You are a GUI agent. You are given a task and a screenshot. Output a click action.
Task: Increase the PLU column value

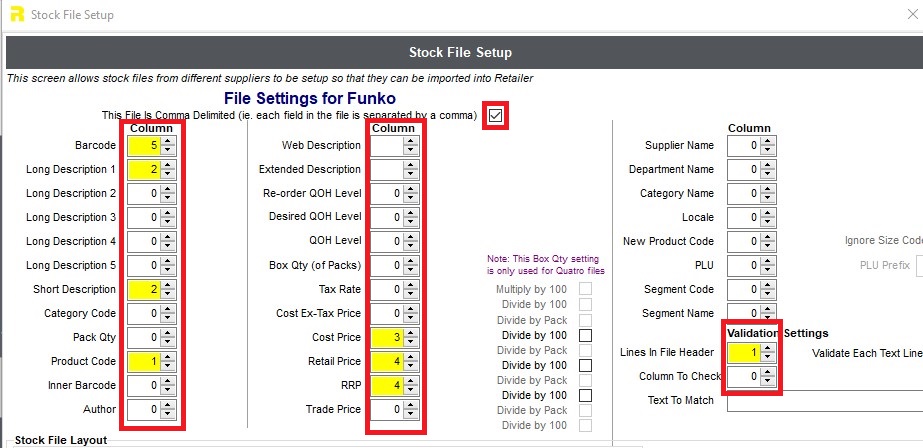(x=767, y=261)
